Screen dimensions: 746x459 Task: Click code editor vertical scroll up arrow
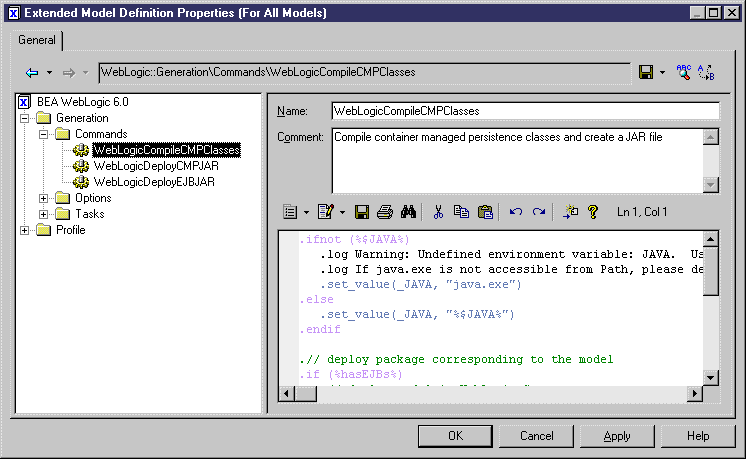tap(710, 239)
